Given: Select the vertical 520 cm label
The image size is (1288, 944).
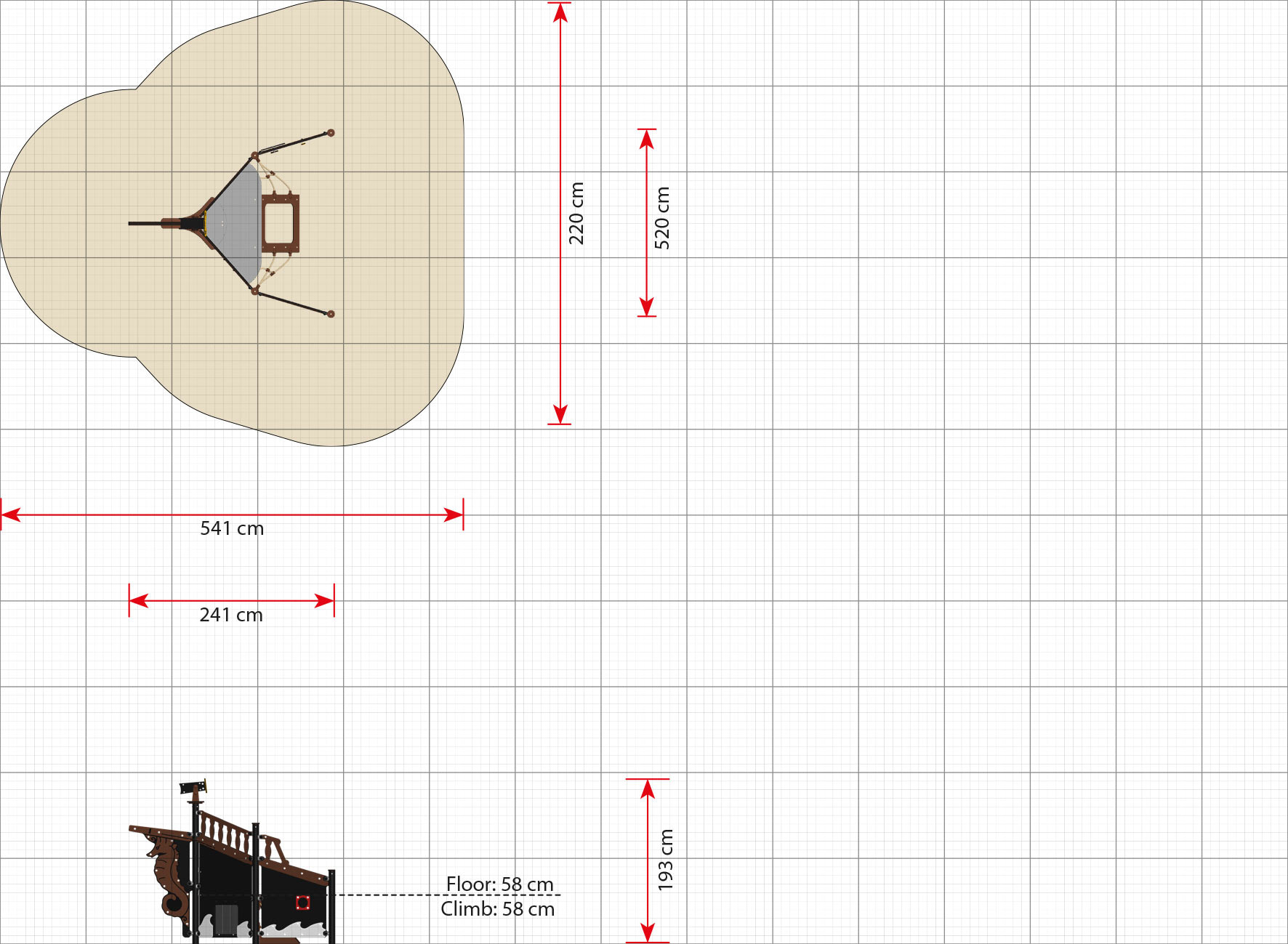Looking at the screenshot, I should (662, 218).
